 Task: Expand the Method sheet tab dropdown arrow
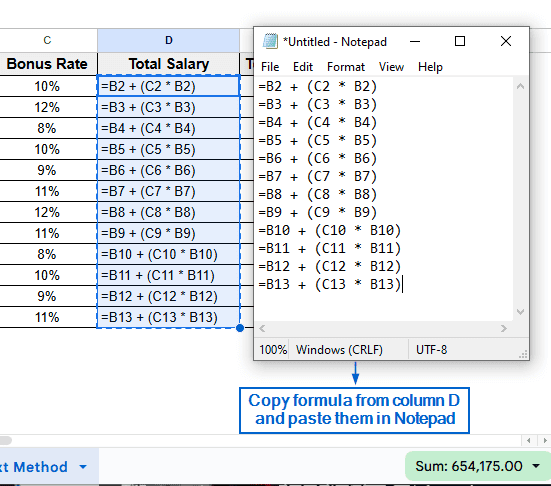pos(83,467)
